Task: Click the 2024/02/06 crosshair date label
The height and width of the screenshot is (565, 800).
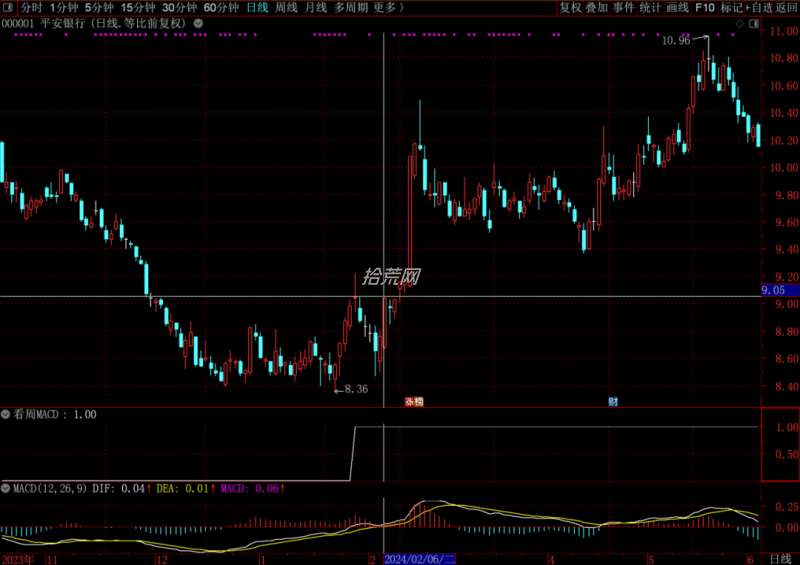Action: coord(419,559)
